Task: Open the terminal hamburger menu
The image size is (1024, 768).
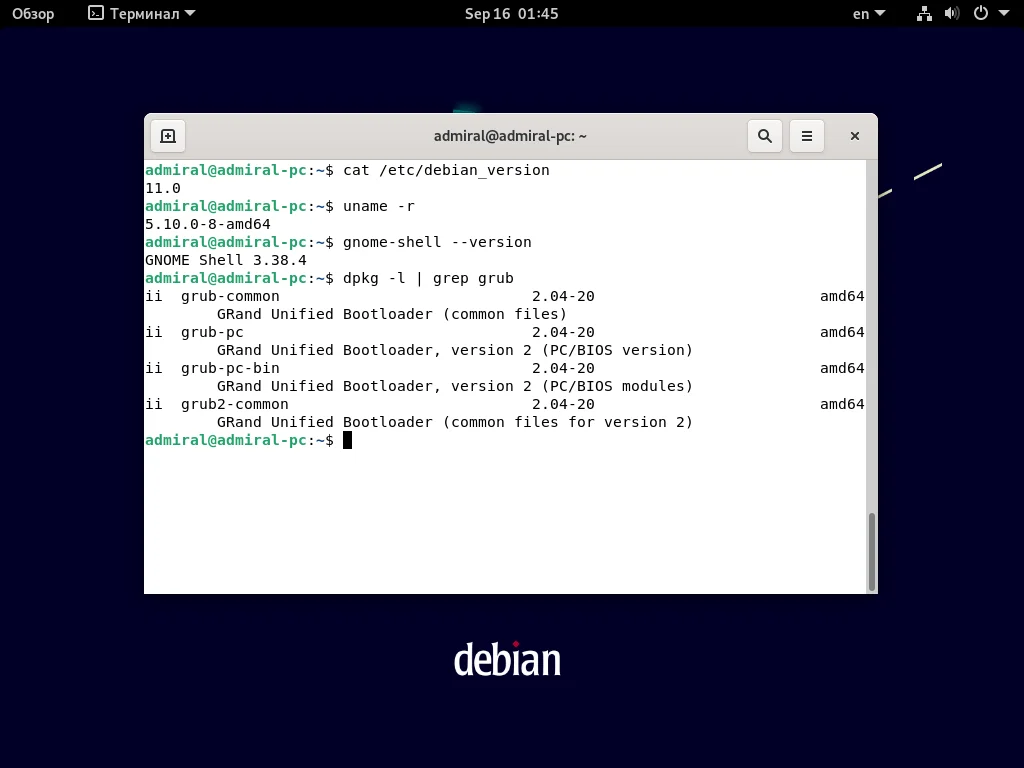Action: 807,136
